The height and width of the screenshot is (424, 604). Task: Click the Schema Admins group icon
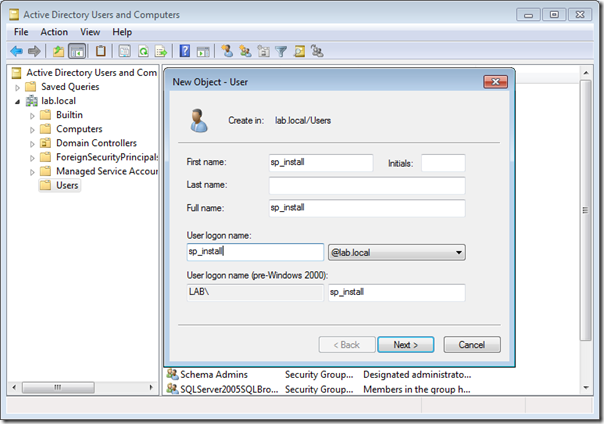coord(172,374)
